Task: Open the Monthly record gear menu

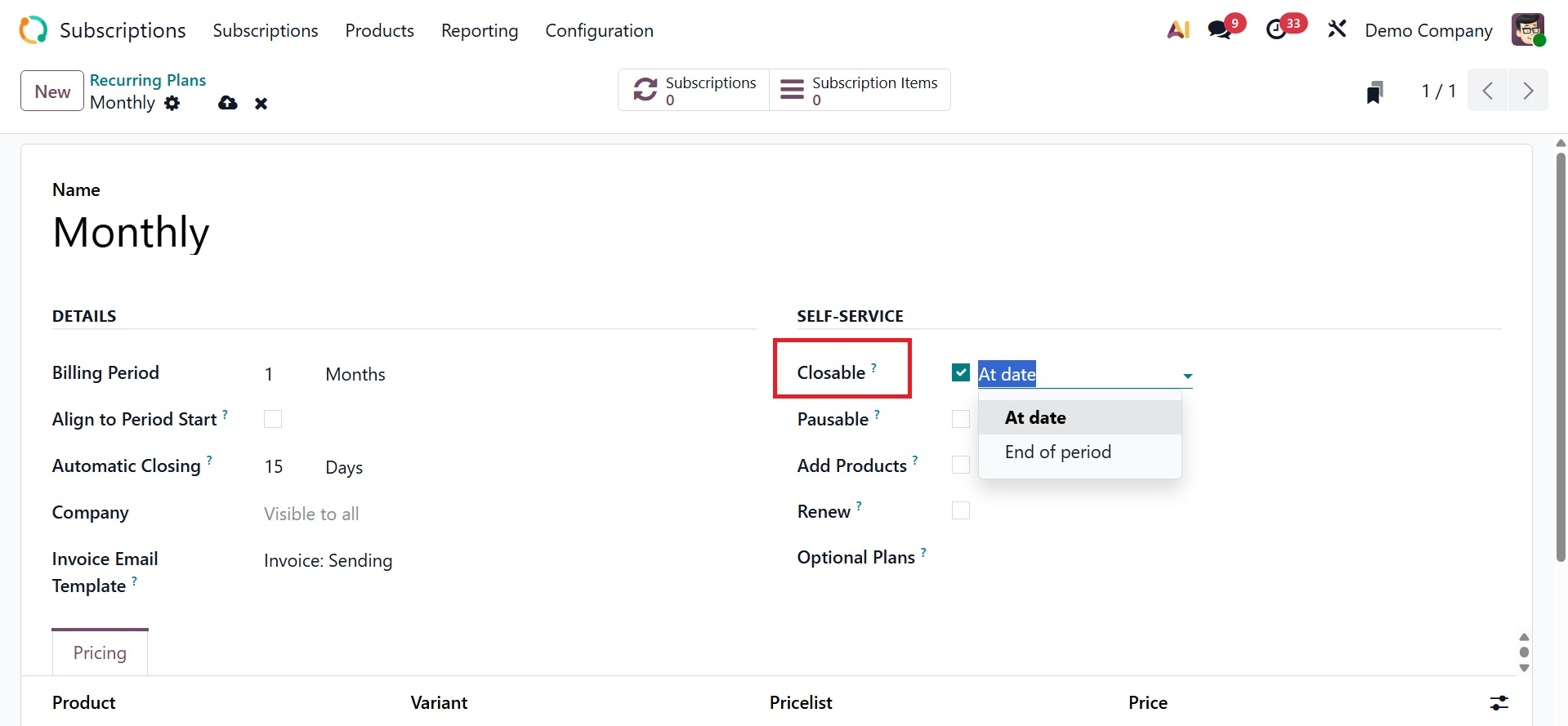Action: pyautogui.click(x=172, y=103)
